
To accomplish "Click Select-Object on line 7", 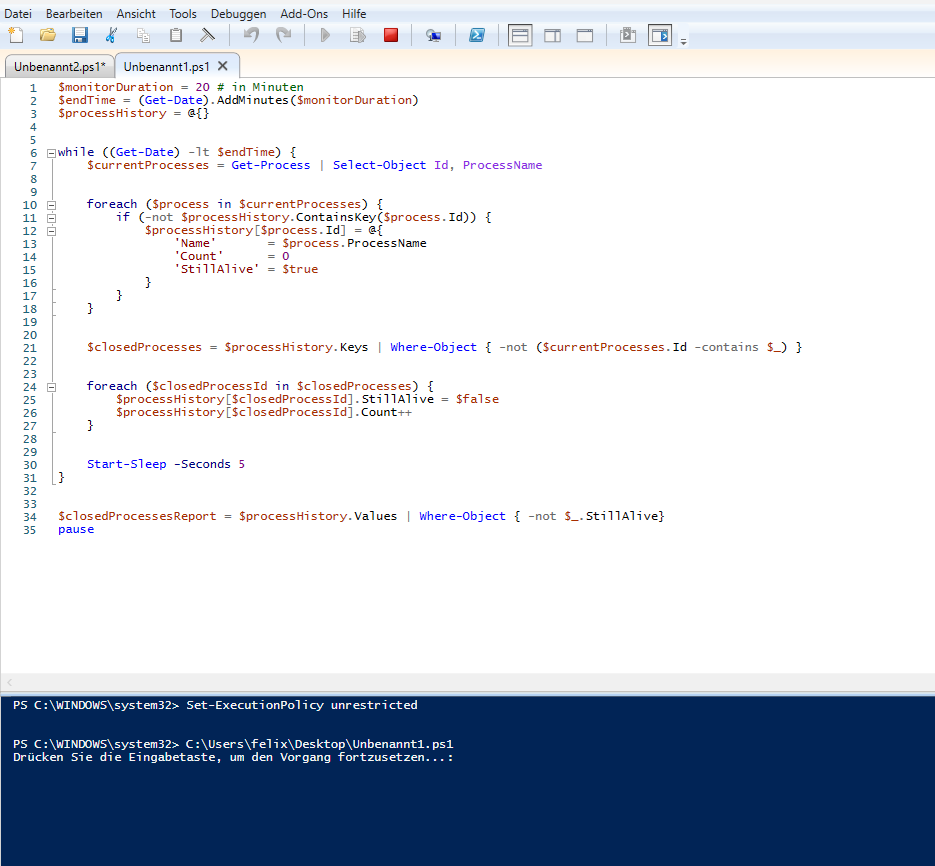I will pyautogui.click(x=379, y=165).
